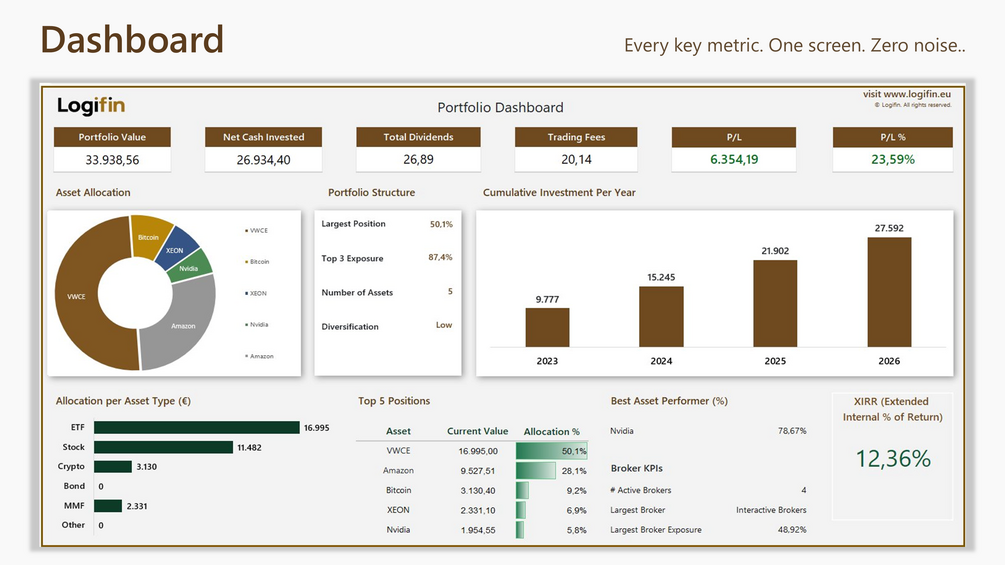Click the Logifin logo
1005x565 pixels.
click(91, 106)
